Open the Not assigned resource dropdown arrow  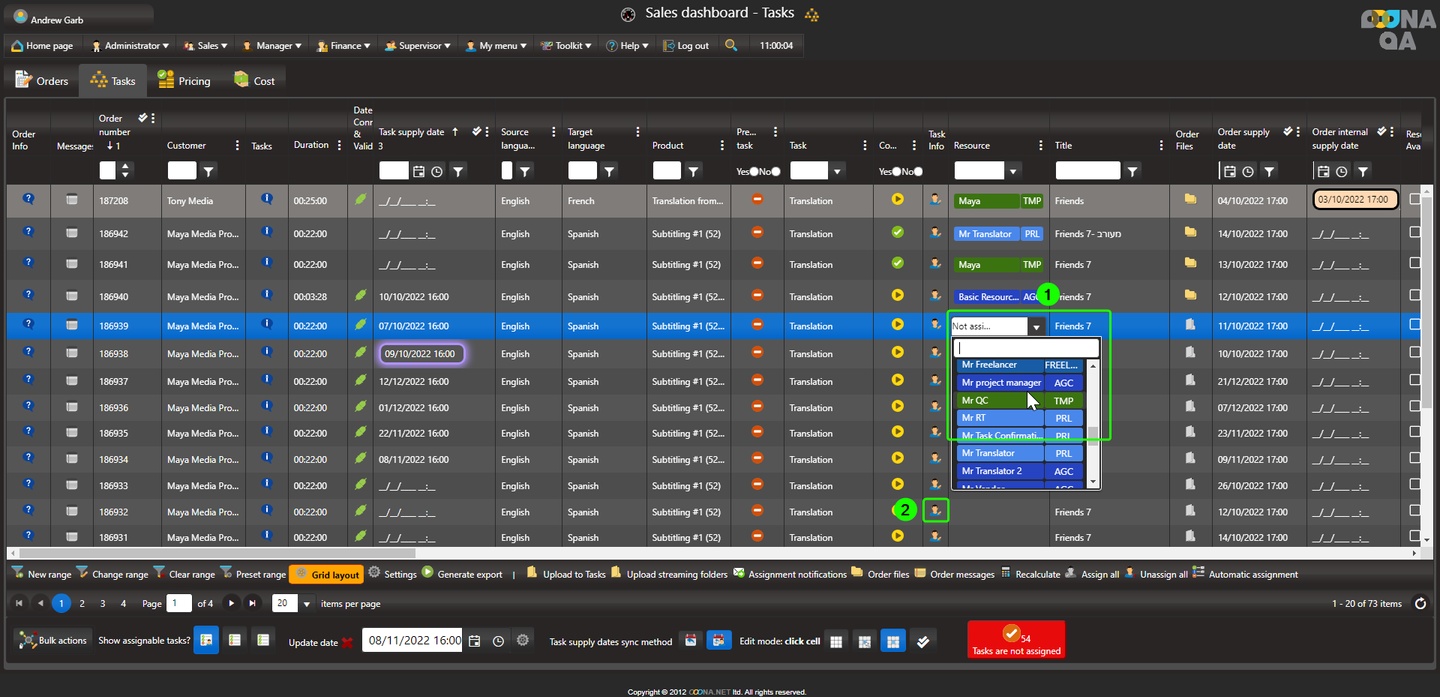(1037, 327)
